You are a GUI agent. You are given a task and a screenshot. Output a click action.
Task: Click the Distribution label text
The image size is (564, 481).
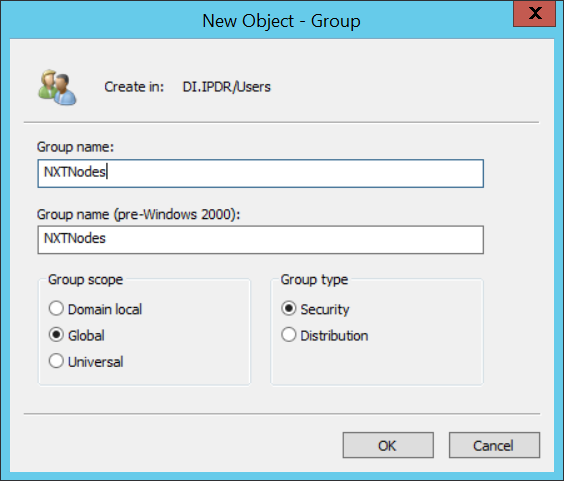(x=334, y=336)
